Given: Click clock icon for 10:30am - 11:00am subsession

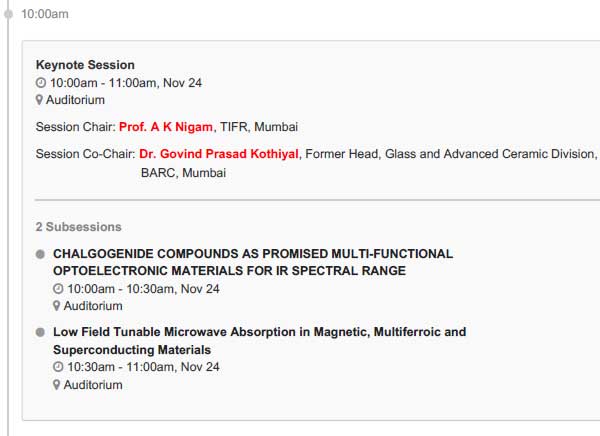Looking at the screenshot, I should click(58, 367).
